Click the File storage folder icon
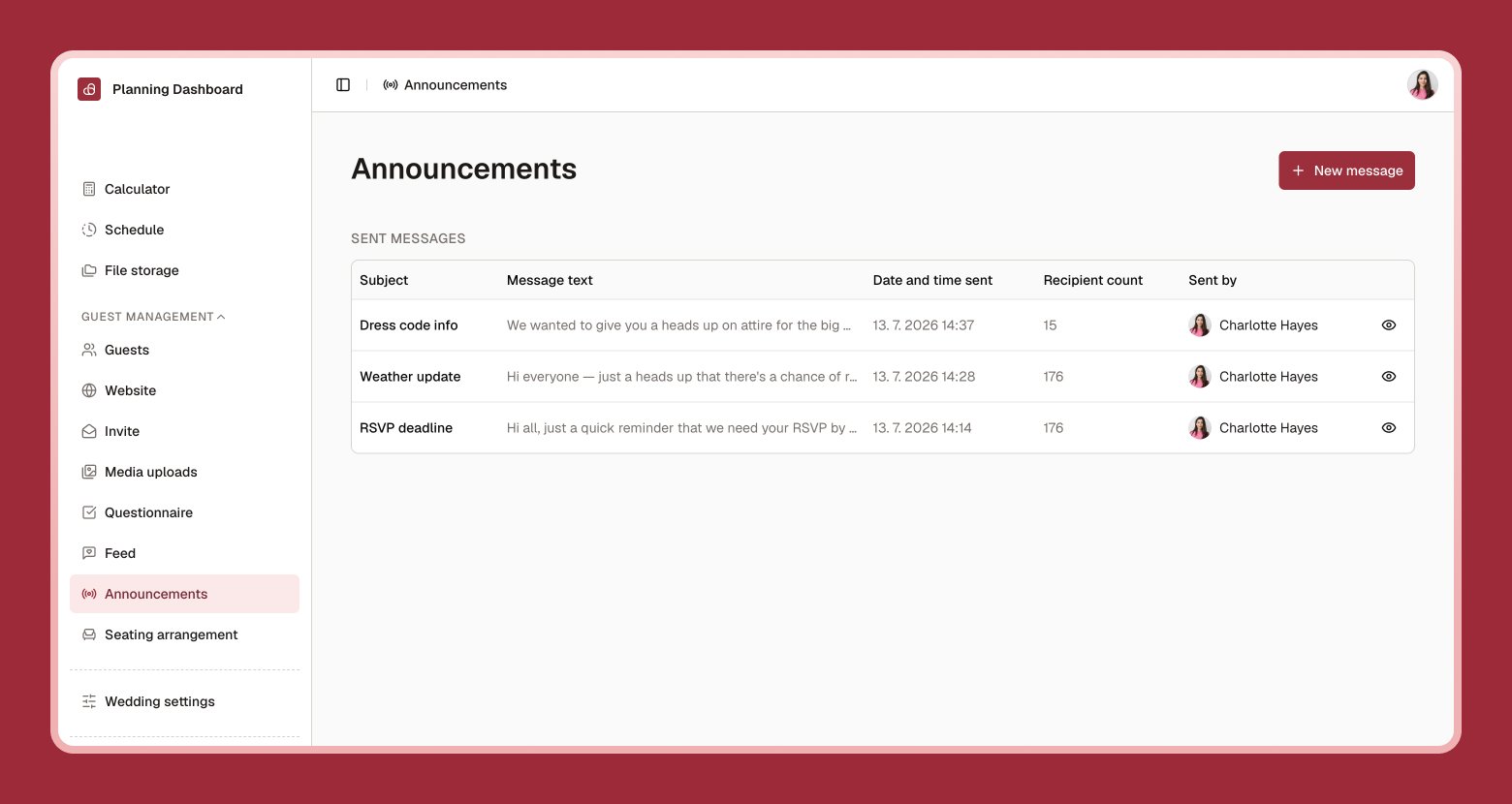The width and height of the screenshot is (1512, 804). tap(89, 270)
